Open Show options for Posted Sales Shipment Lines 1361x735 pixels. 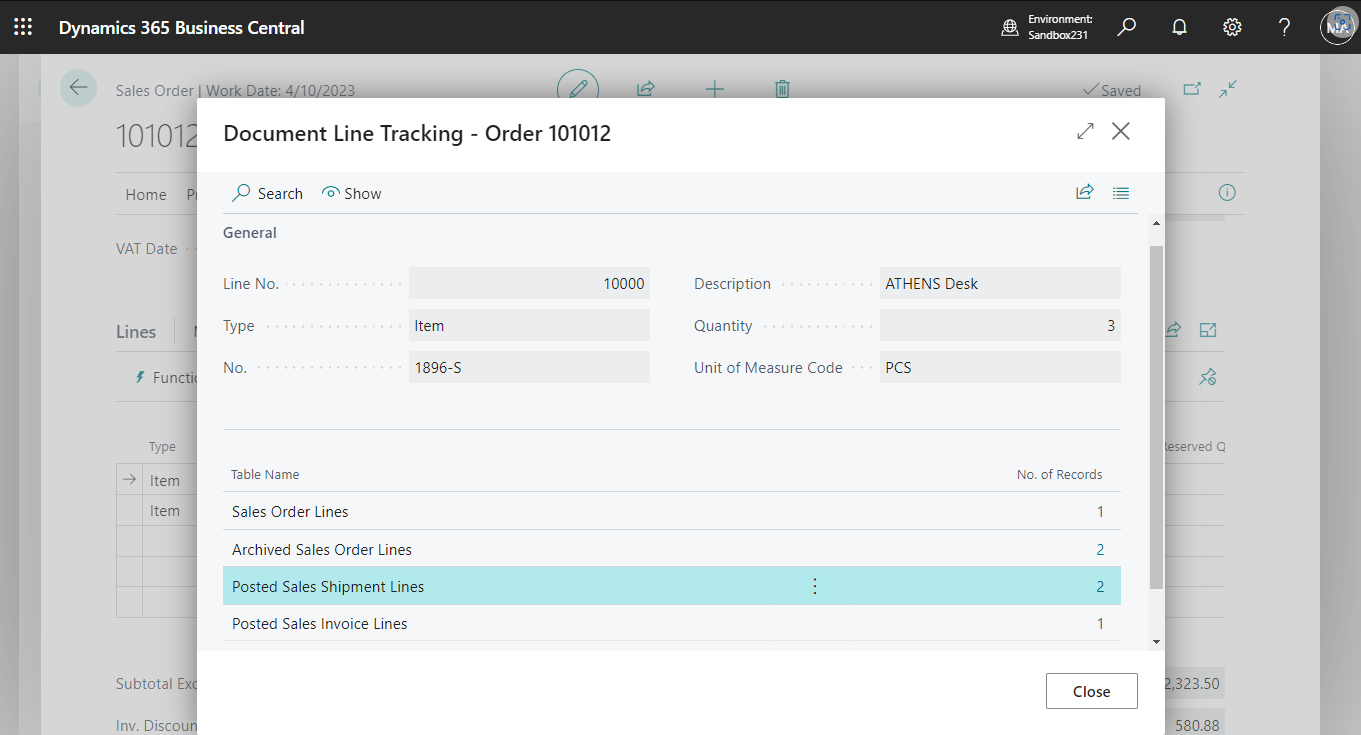814,587
